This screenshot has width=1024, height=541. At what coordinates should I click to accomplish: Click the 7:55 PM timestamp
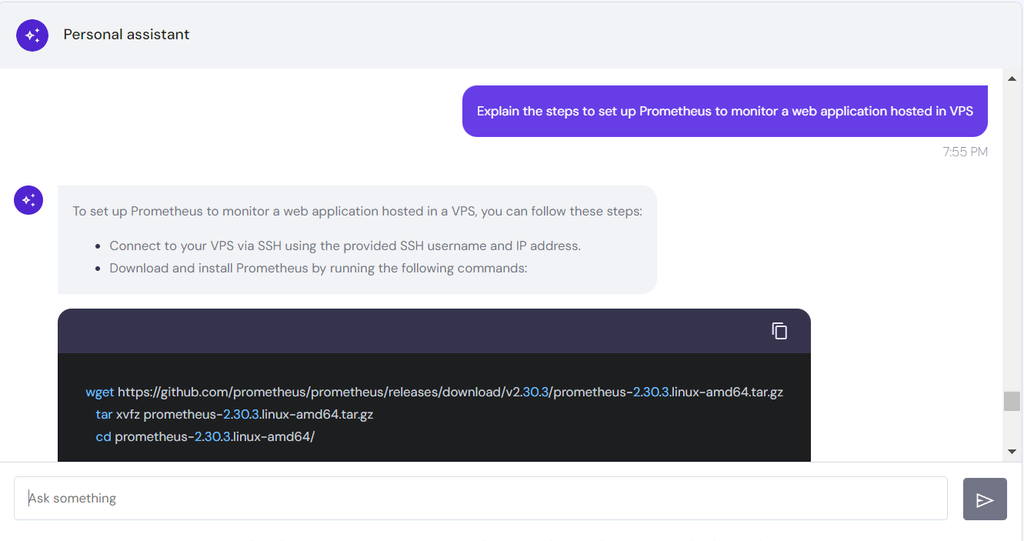click(965, 152)
